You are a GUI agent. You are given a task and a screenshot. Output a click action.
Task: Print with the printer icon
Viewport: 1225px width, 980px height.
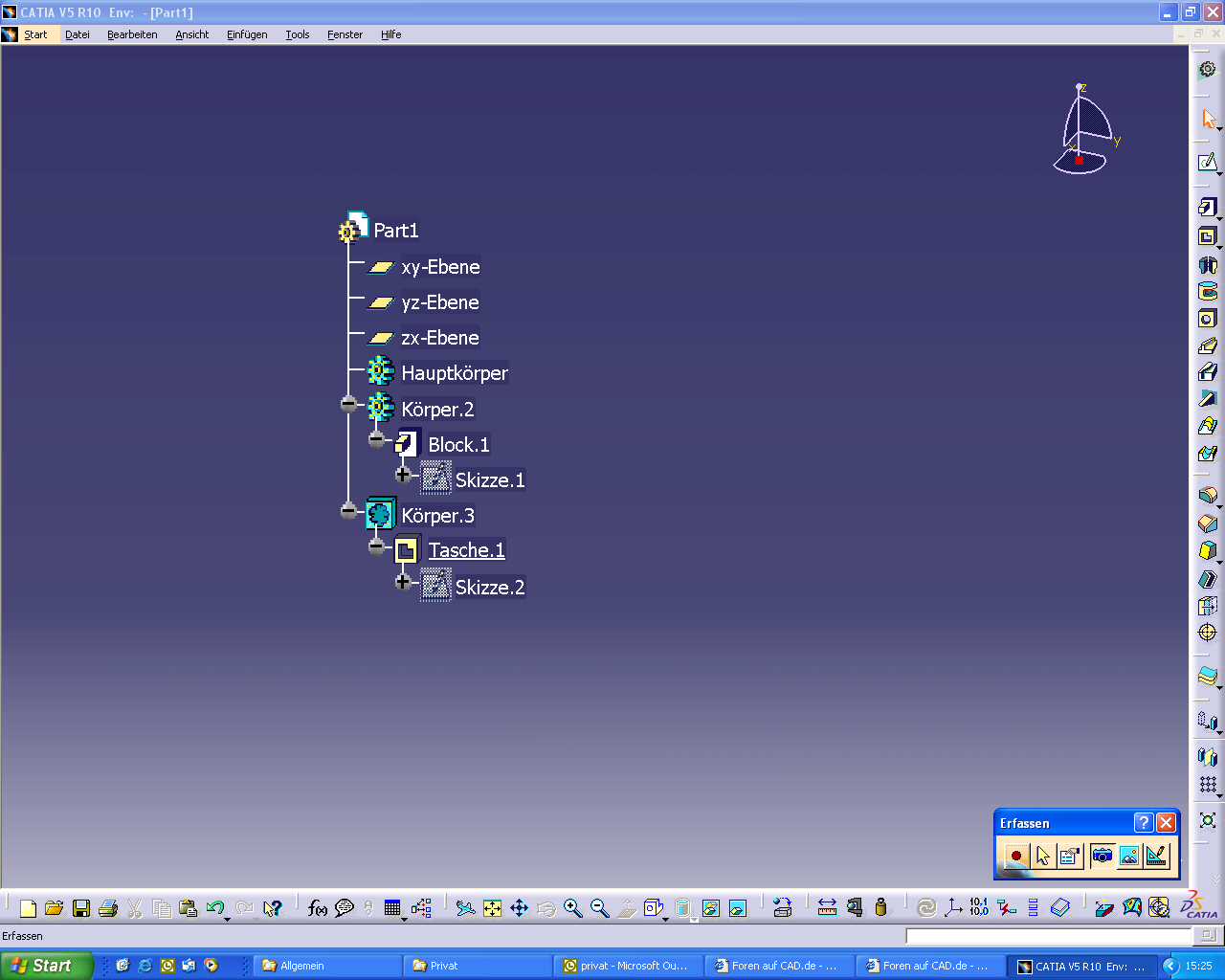click(108, 908)
